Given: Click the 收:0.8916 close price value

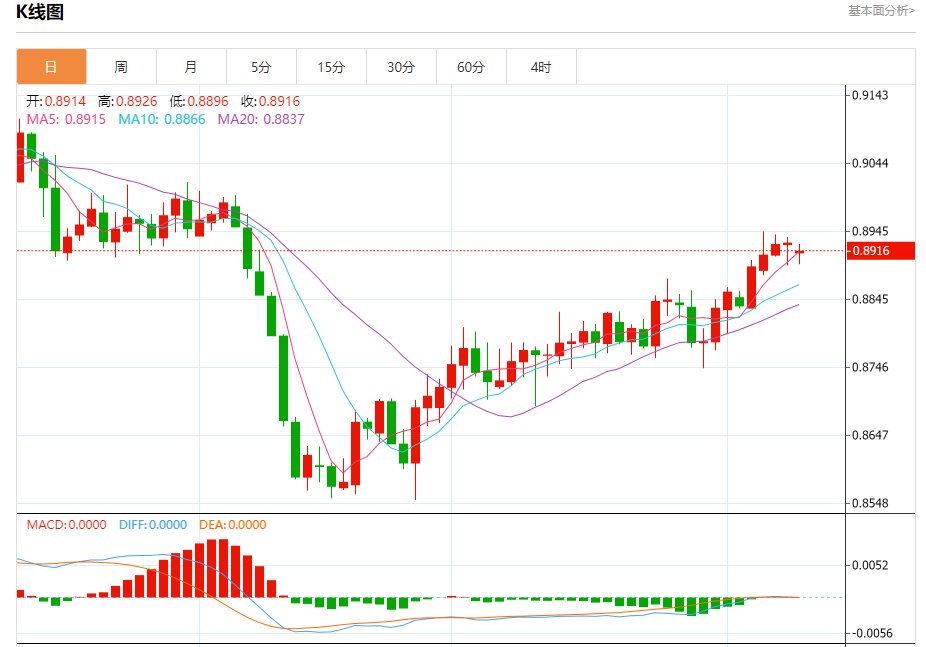Looking at the screenshot, I should 270,101.
